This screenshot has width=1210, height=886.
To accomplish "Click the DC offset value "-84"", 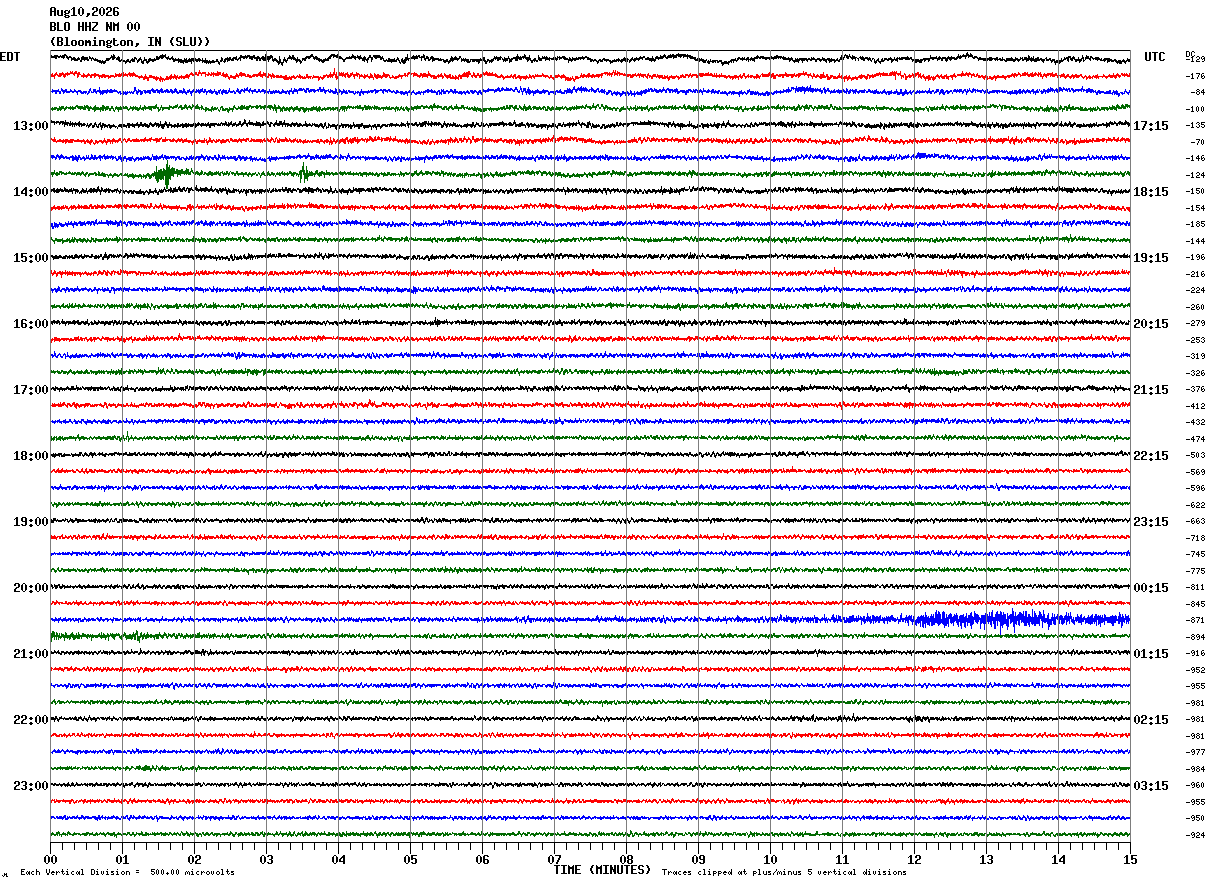I will pos(1197,93).
